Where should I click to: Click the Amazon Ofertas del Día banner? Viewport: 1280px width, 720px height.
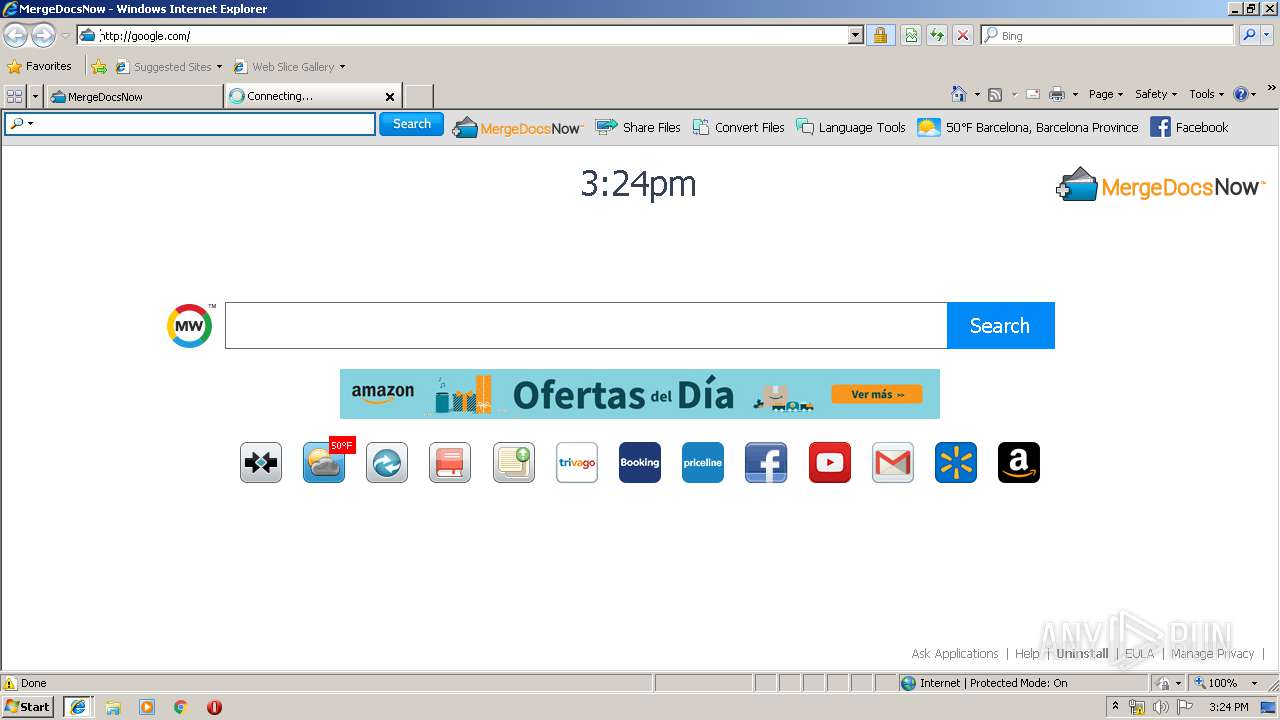click(x=640, y=394)
